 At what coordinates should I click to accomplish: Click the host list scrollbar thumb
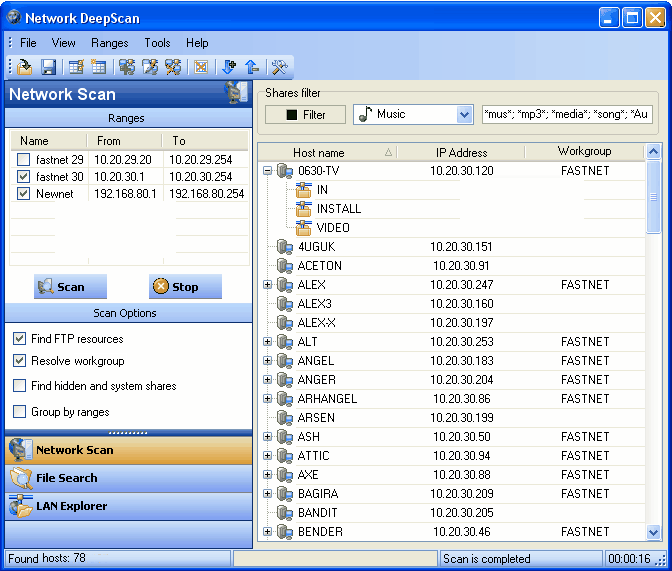(654, 197)
